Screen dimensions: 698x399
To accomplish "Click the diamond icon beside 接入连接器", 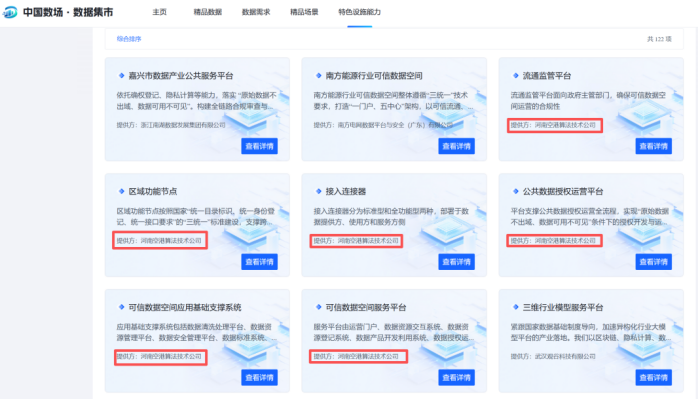I will pyautogui.click(x=318, y=191).
